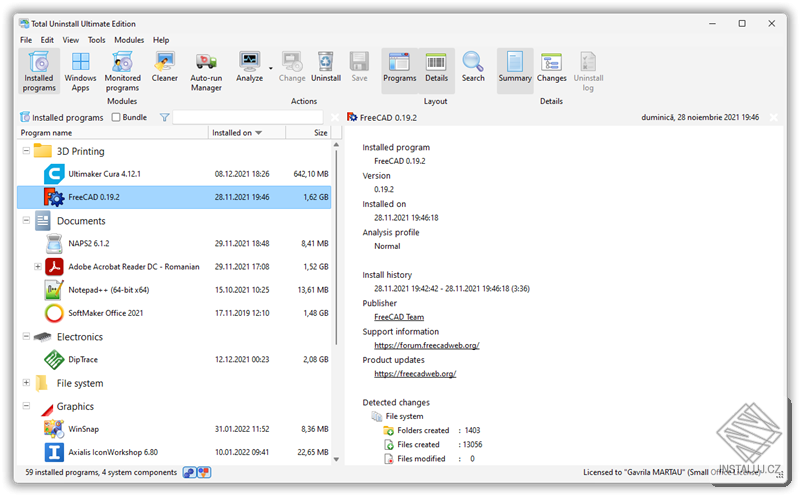Viewport: 800px width, 496px height.
Task: Collapse the Electronics group
Action: [26, 336]
